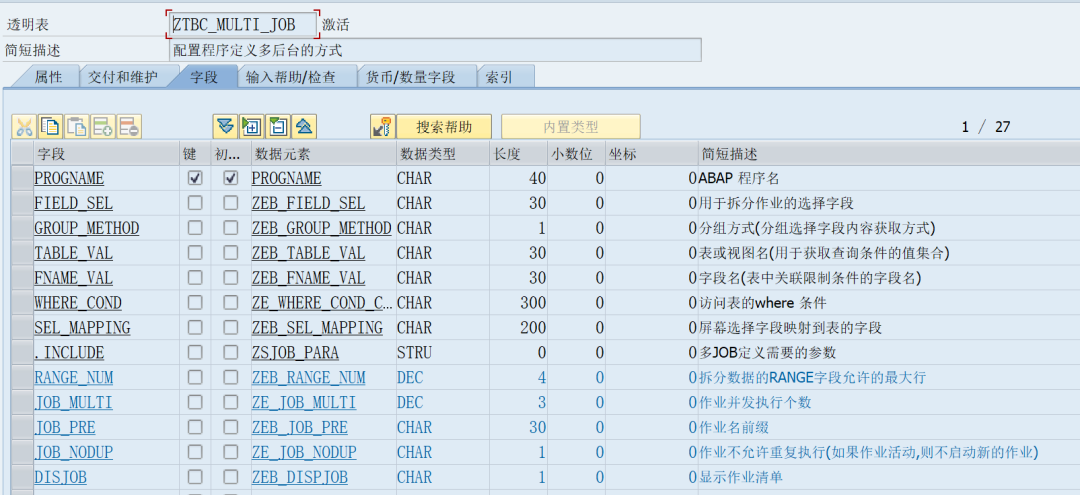Click the 数据类型 column header
The height and width of the screenshot is (495, 1080).
[x=443, y=154]
